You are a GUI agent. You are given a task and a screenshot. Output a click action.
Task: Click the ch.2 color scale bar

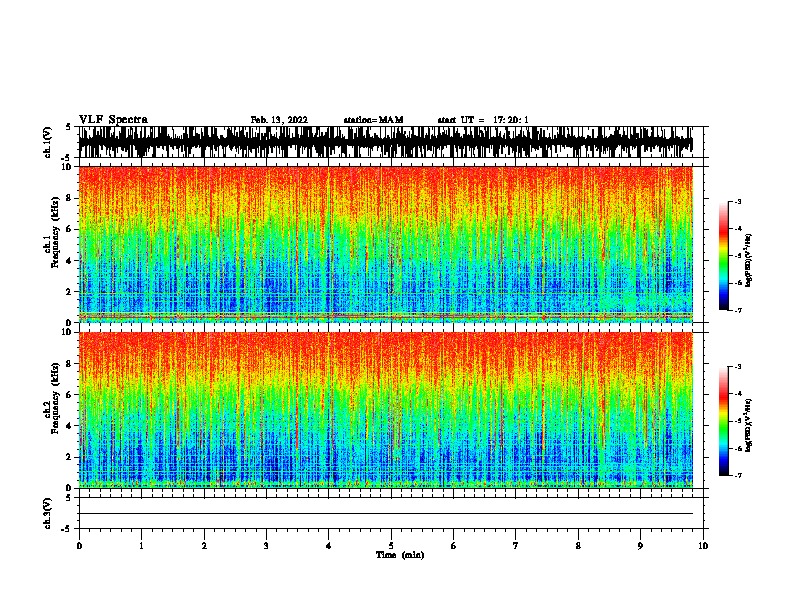(724, 421)
